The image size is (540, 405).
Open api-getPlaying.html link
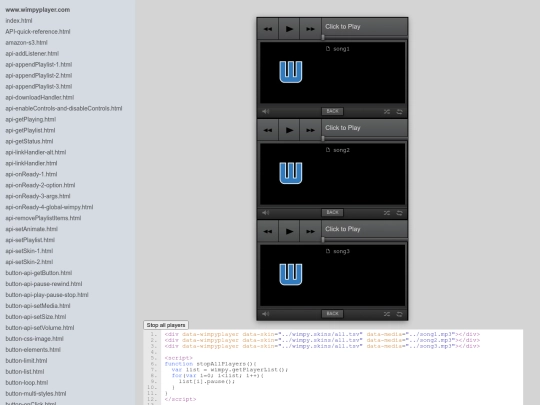(x=31, y=120)
